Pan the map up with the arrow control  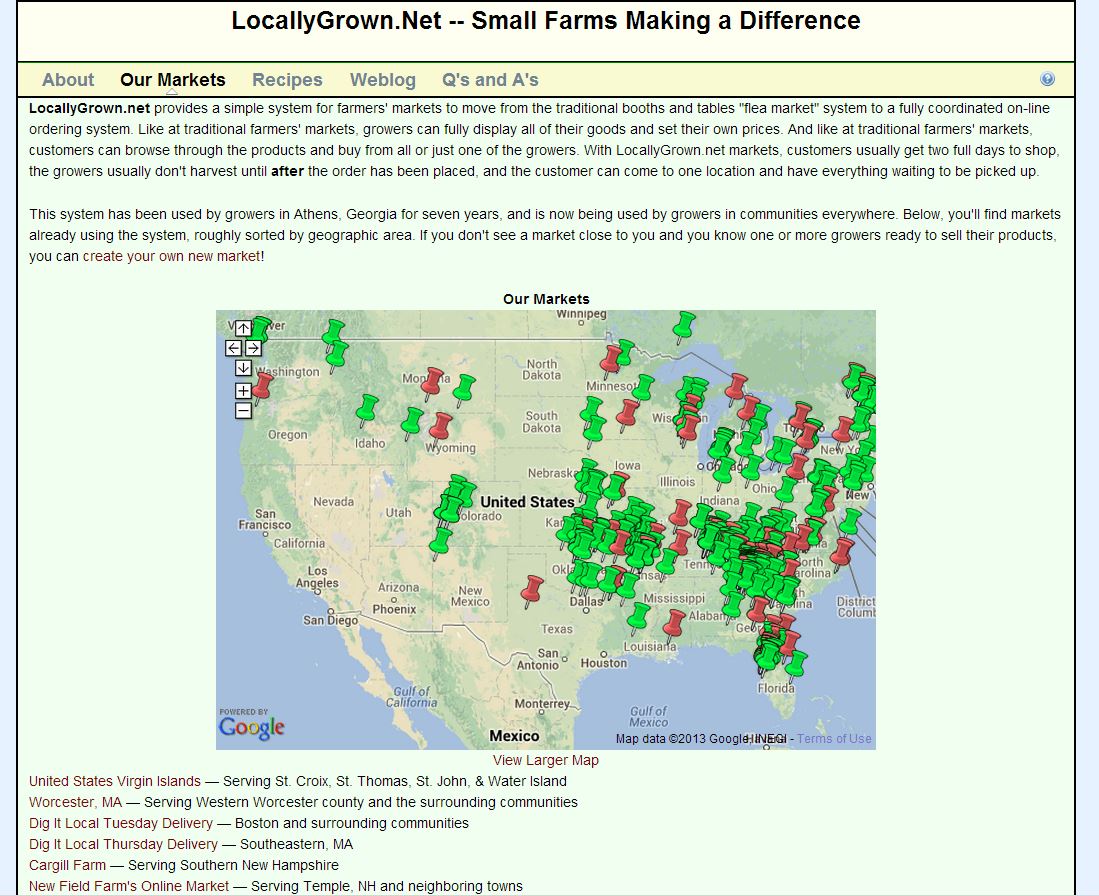click(243, 327)
